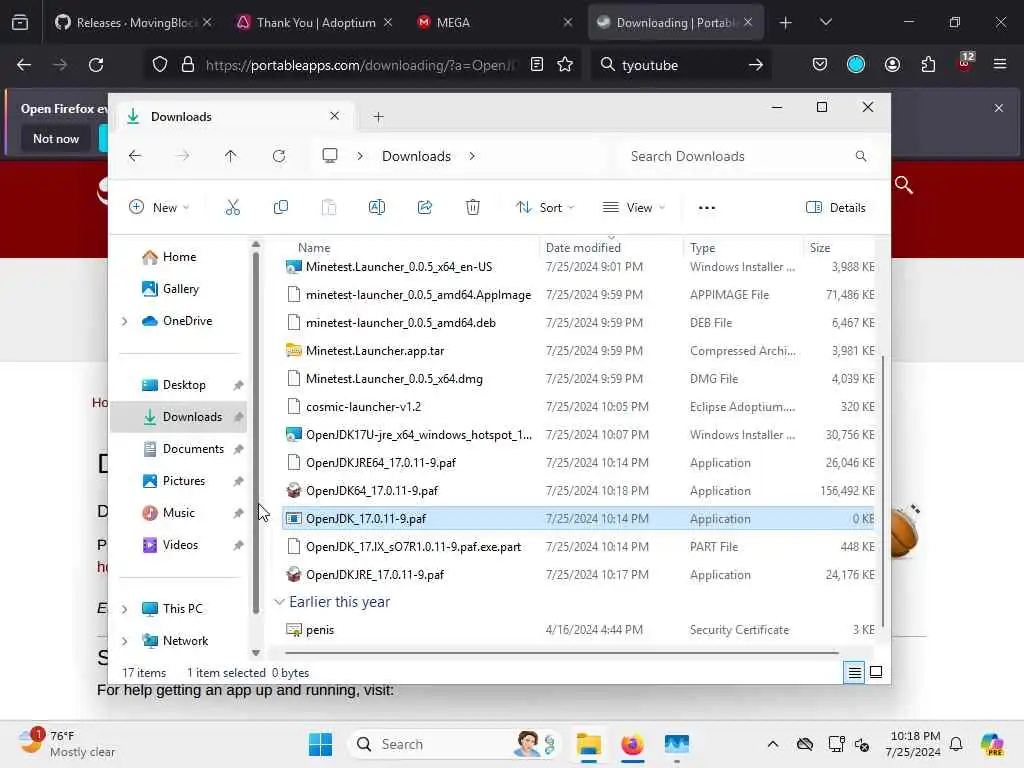This screenshot has width=1024, height=768.
Task: Expand This PC in navigation pane
Action: pyautogui.click(x=125, y=609)
